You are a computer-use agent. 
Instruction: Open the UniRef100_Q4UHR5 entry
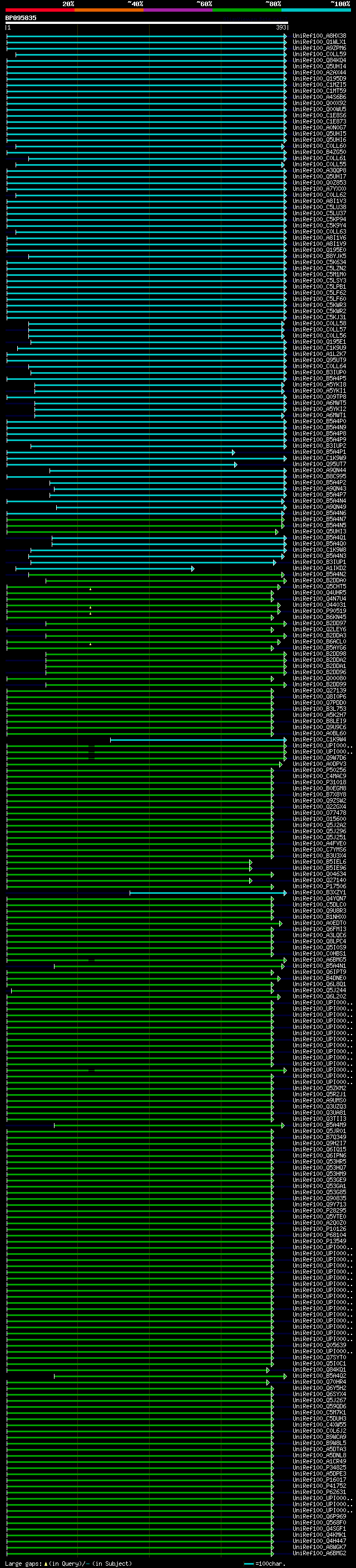(319, 593)
